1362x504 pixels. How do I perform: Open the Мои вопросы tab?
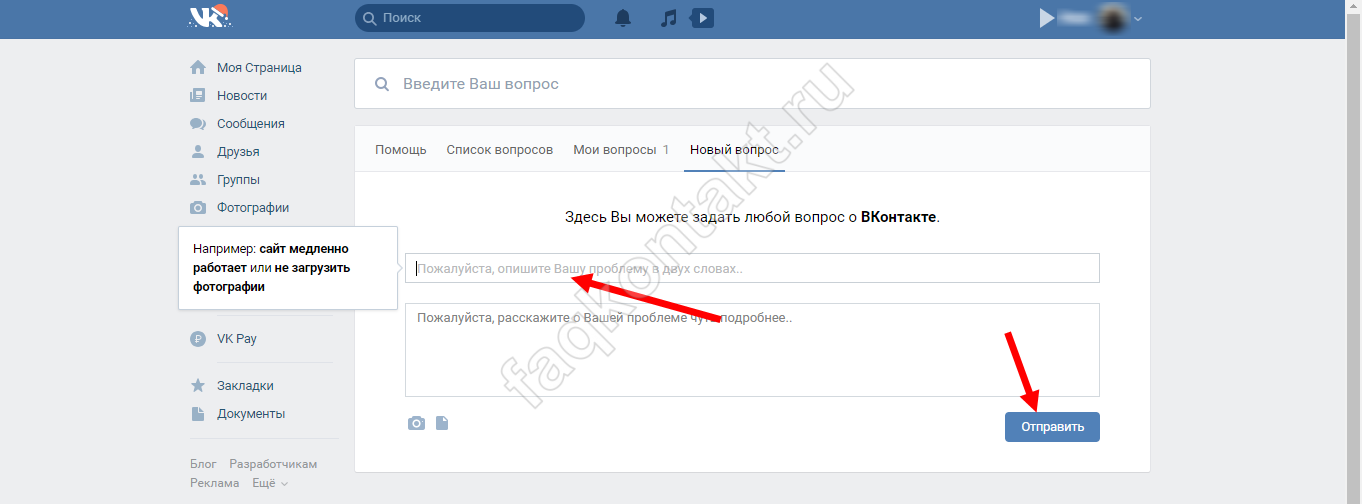coord(620,150)
